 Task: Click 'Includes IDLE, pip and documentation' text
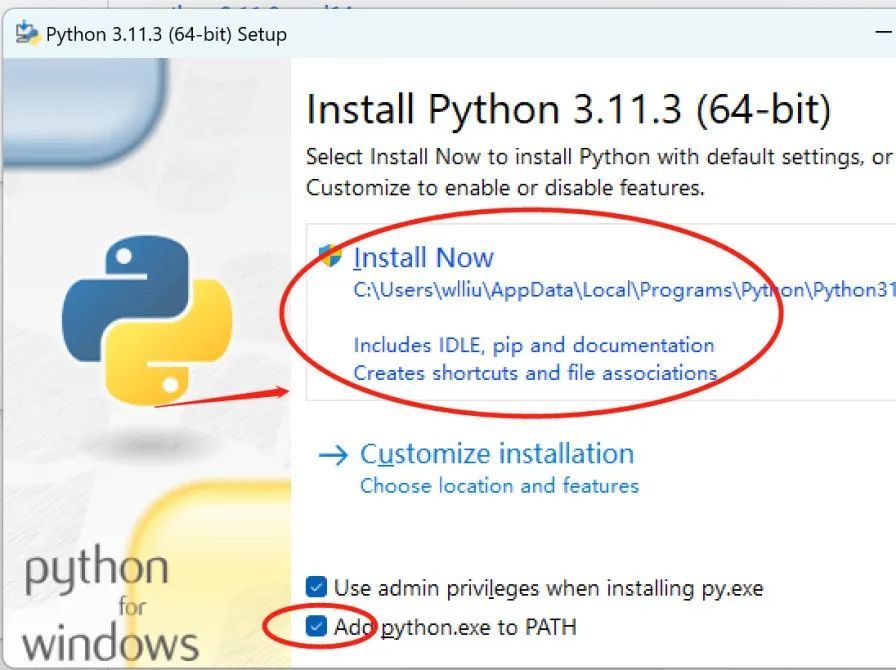pos(534,345)
